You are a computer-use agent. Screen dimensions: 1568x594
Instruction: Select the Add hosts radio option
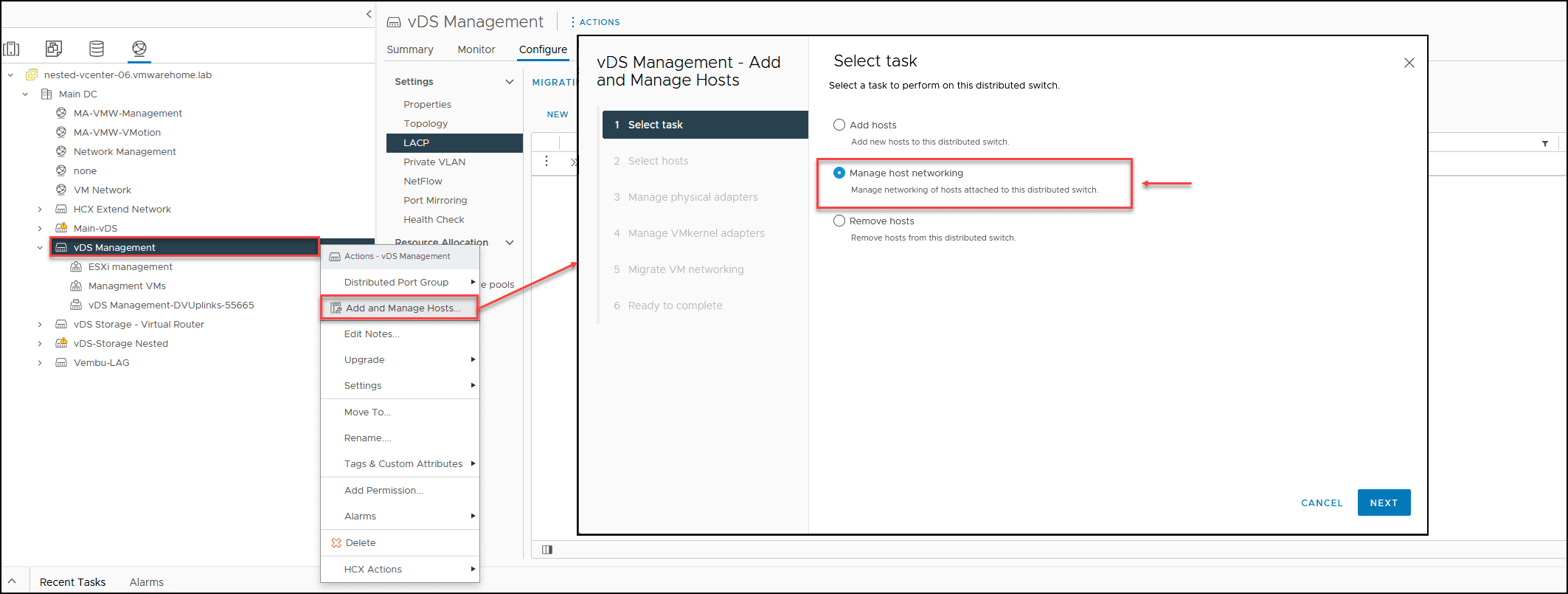839,125
